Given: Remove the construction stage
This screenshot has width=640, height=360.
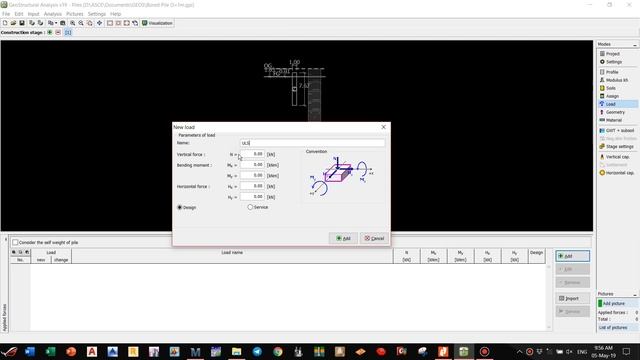Looking at the screenshot, I should click(x=58, y=32).
